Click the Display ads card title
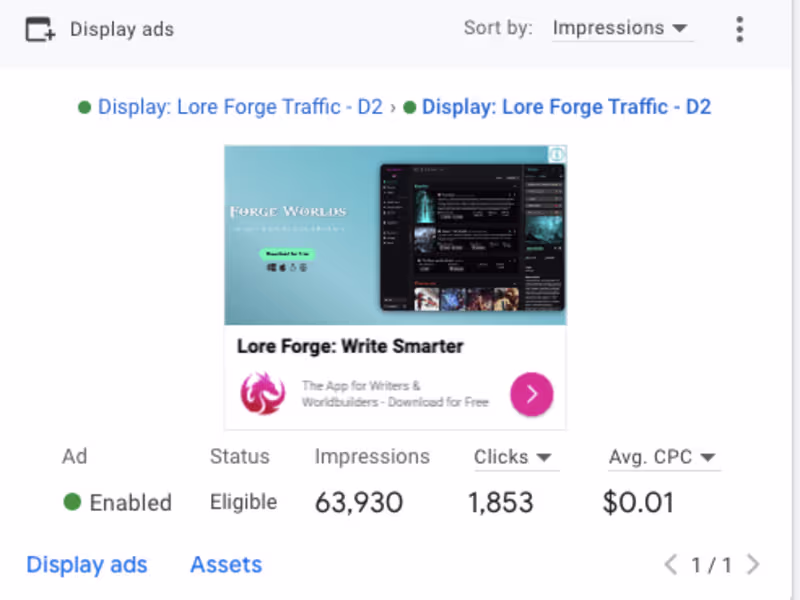 [x=122, y=30]
